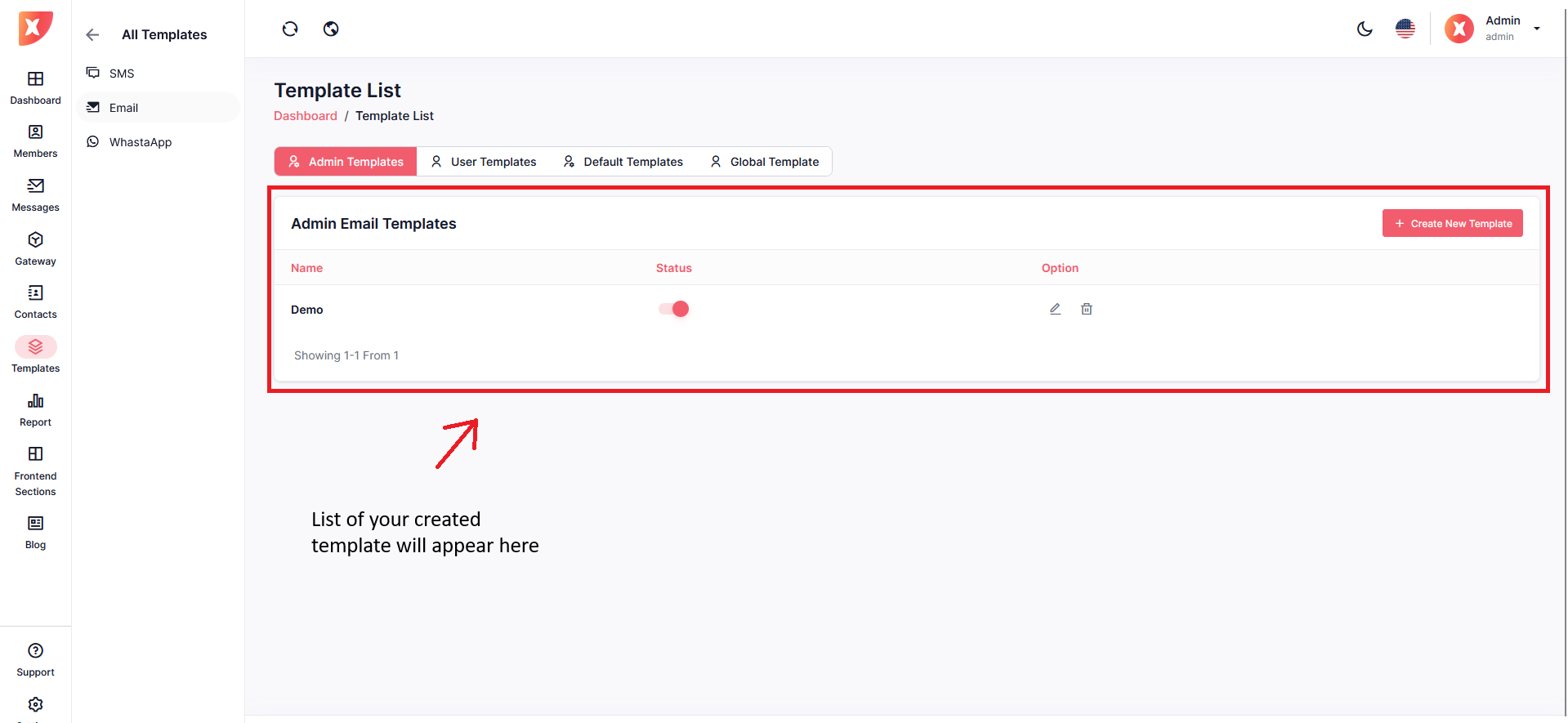The height and width of the screenshot is (723, 1568).
Task: Delete the Demo template via trash icon
Action: (x=1087, y=309)
